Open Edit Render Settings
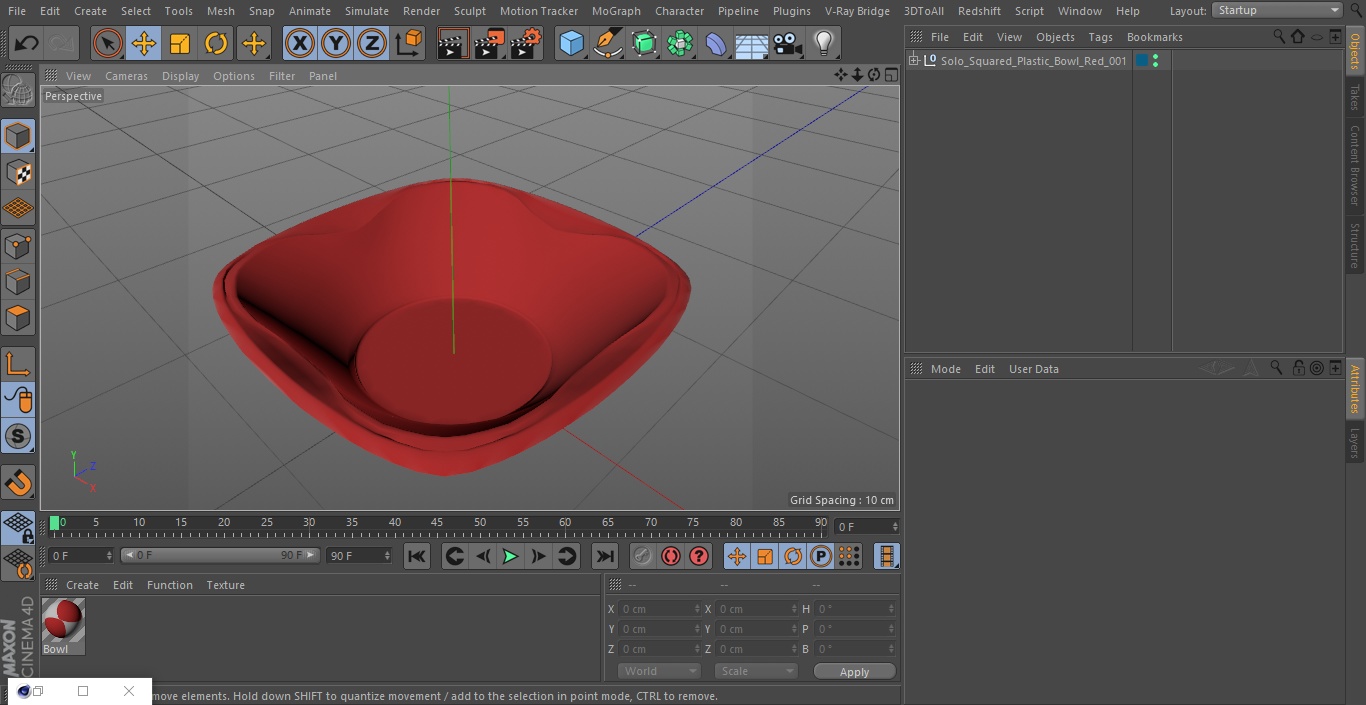Screen dimensions: 1366x705 tap(526, 44)
